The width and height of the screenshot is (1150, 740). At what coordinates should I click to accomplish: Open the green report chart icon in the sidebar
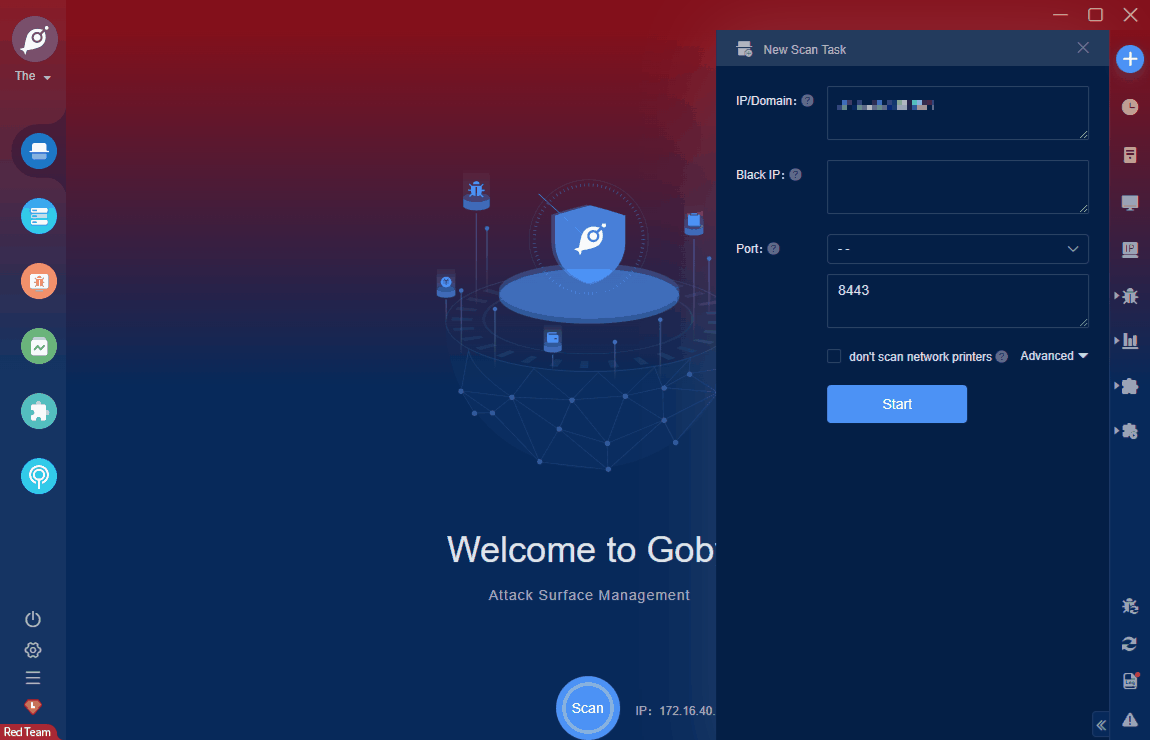pos(39,346)
